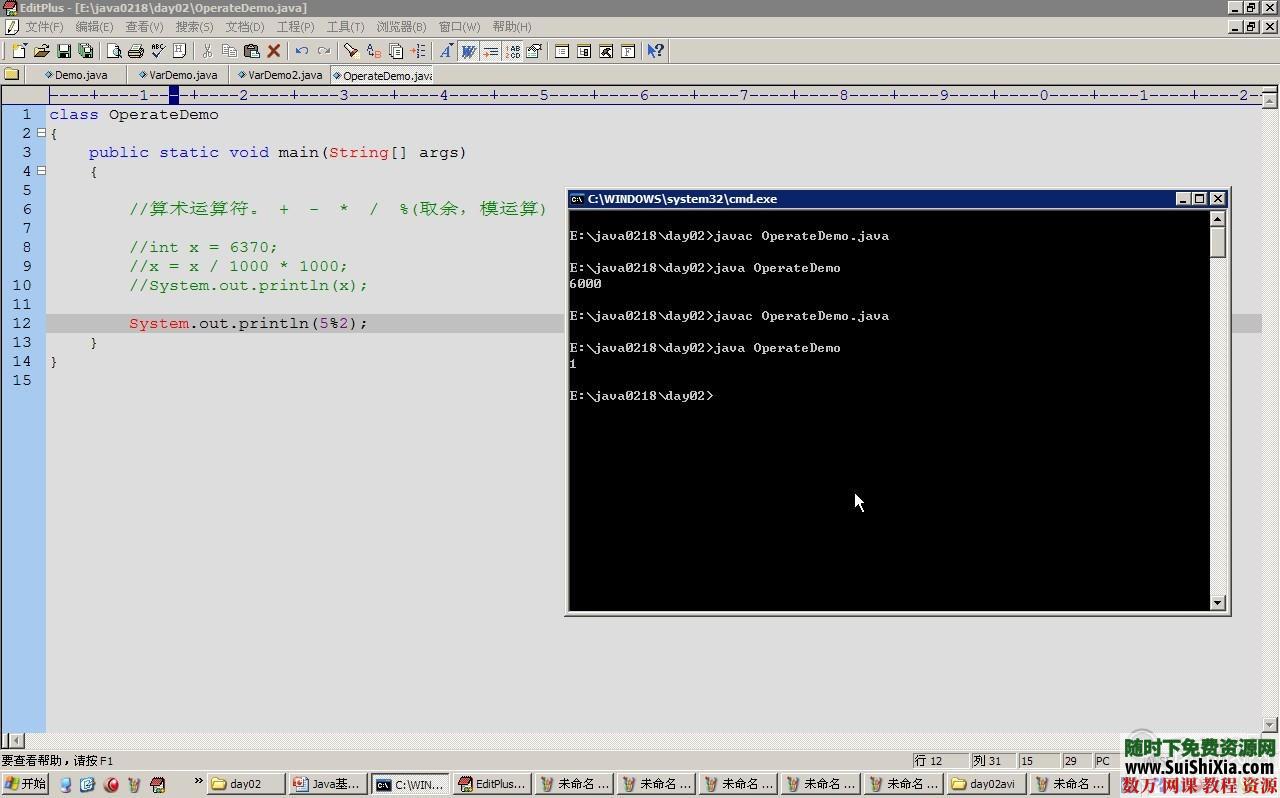Open the 搜索(S) menu
Screen dimensions: 1280x798
pyautogui.click(x=194, y=27)
